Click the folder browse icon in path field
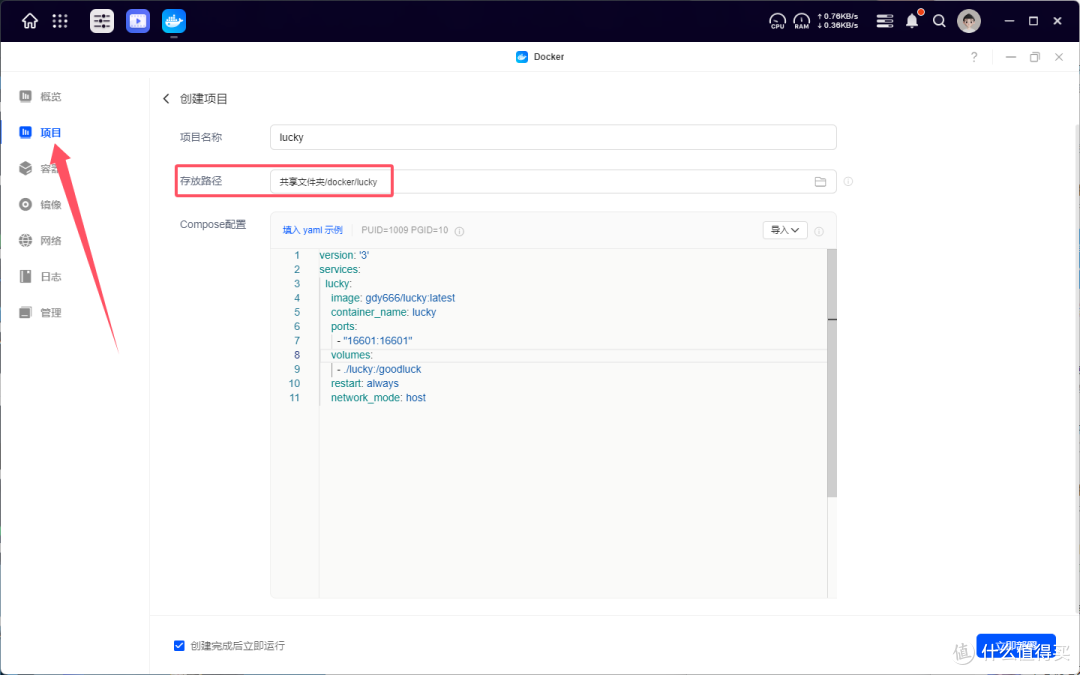 point(820,182)
